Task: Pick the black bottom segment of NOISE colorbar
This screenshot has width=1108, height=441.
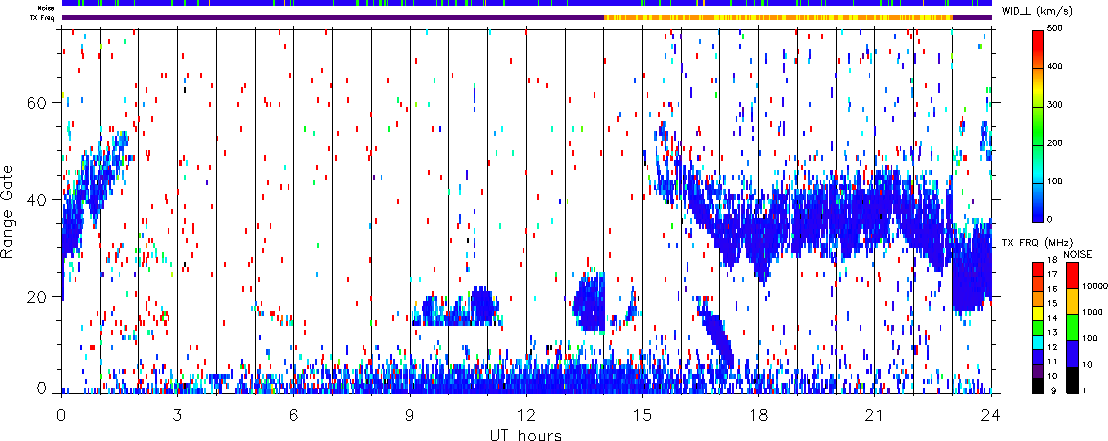Action: (1072, 379)
